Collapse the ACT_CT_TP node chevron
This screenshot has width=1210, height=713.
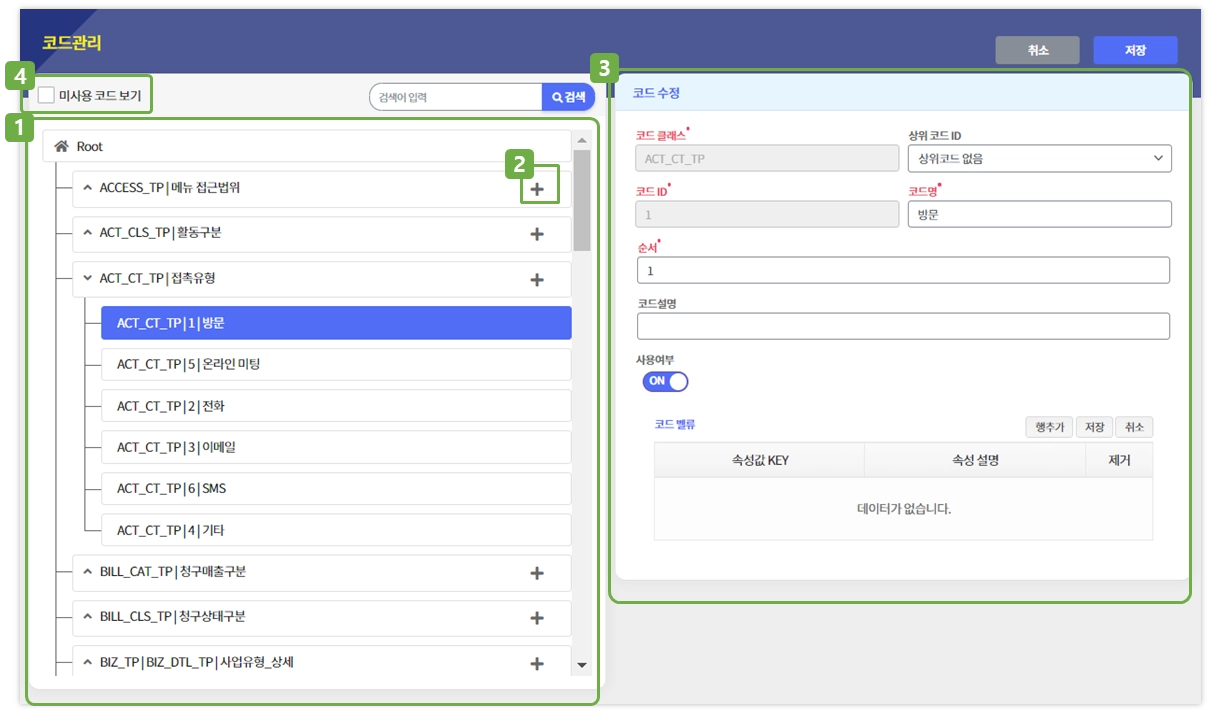tap(87, 278)
